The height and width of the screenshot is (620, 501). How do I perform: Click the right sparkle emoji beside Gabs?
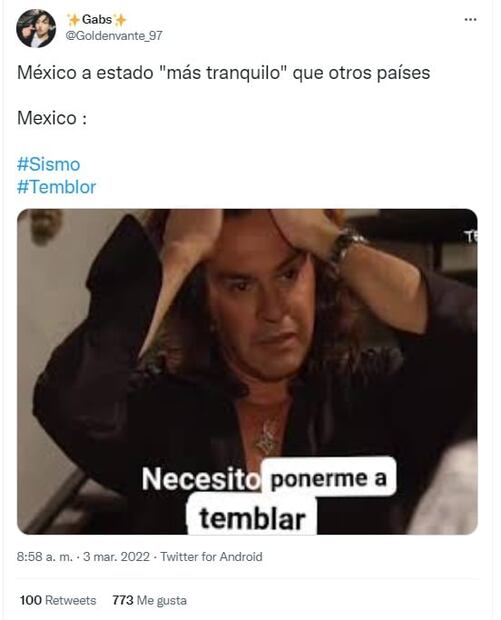(x=120, y=19)
